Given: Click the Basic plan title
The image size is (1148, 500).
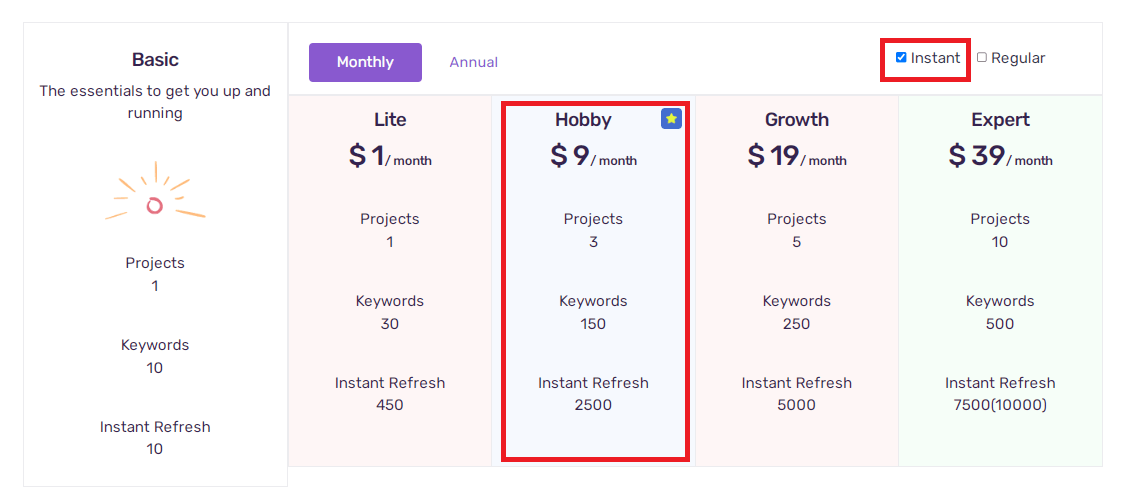Looking at the screenshot, I should pyautogui.click(x=155, y=59).
